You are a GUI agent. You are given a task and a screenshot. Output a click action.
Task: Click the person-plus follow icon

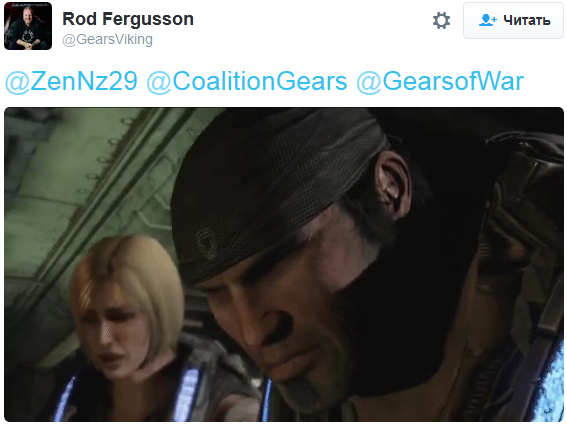coord(487,20)
